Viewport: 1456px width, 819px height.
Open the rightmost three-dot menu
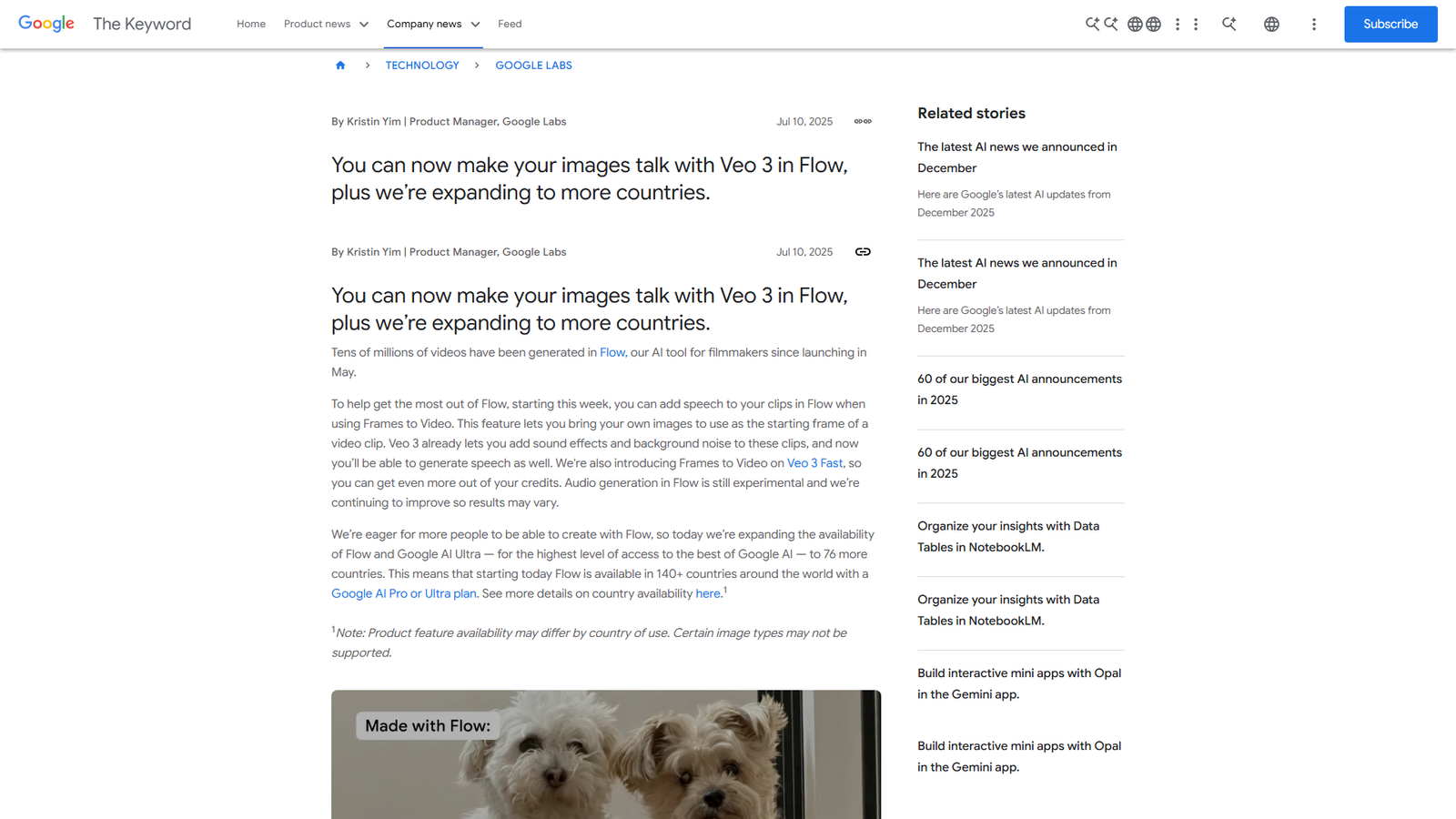[x=1314, y=24]
